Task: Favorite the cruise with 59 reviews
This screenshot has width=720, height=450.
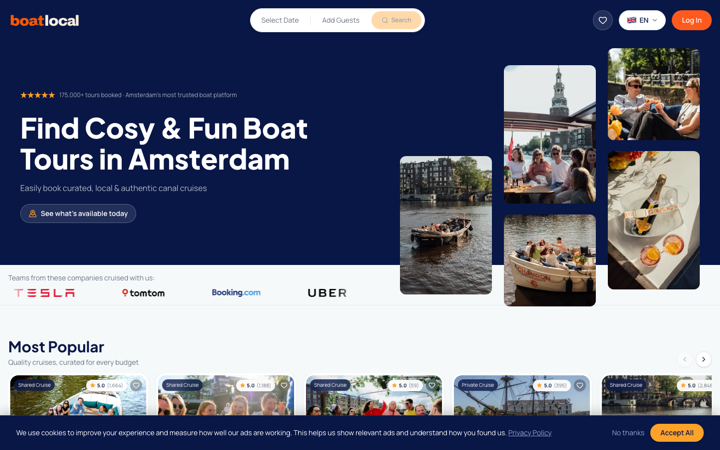Action: [432, 385]
